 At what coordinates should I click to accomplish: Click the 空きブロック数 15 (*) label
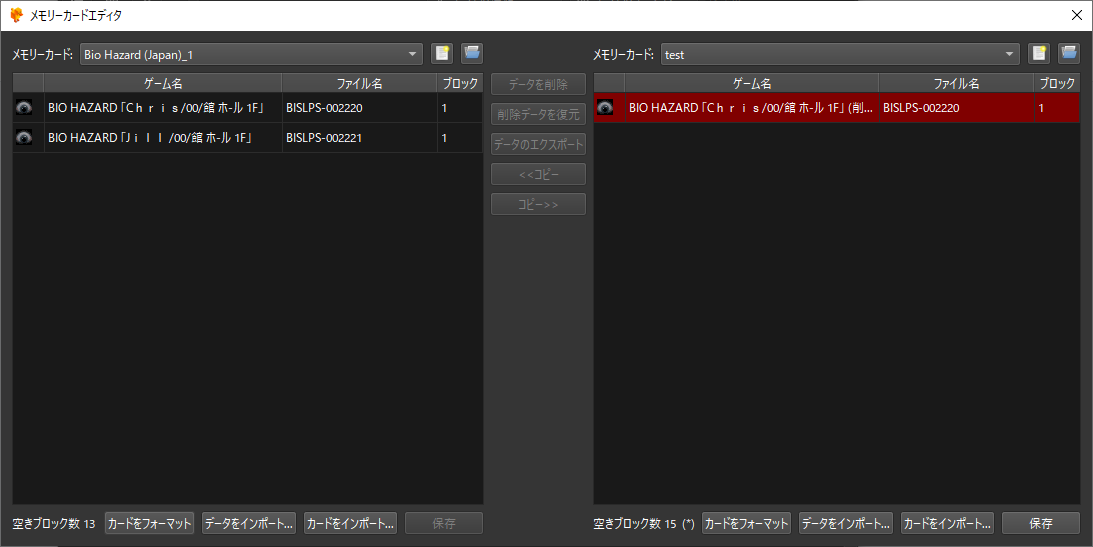click(x=643, y=524)
